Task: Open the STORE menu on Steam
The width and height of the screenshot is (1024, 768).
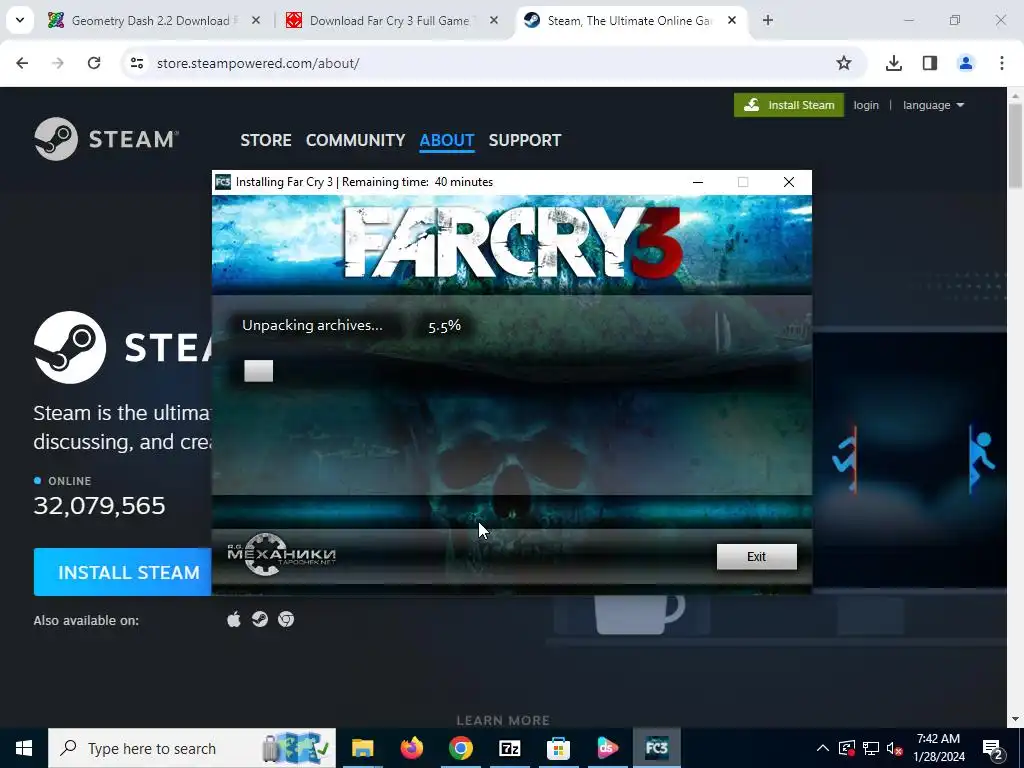Action: (x=266, y=140)
